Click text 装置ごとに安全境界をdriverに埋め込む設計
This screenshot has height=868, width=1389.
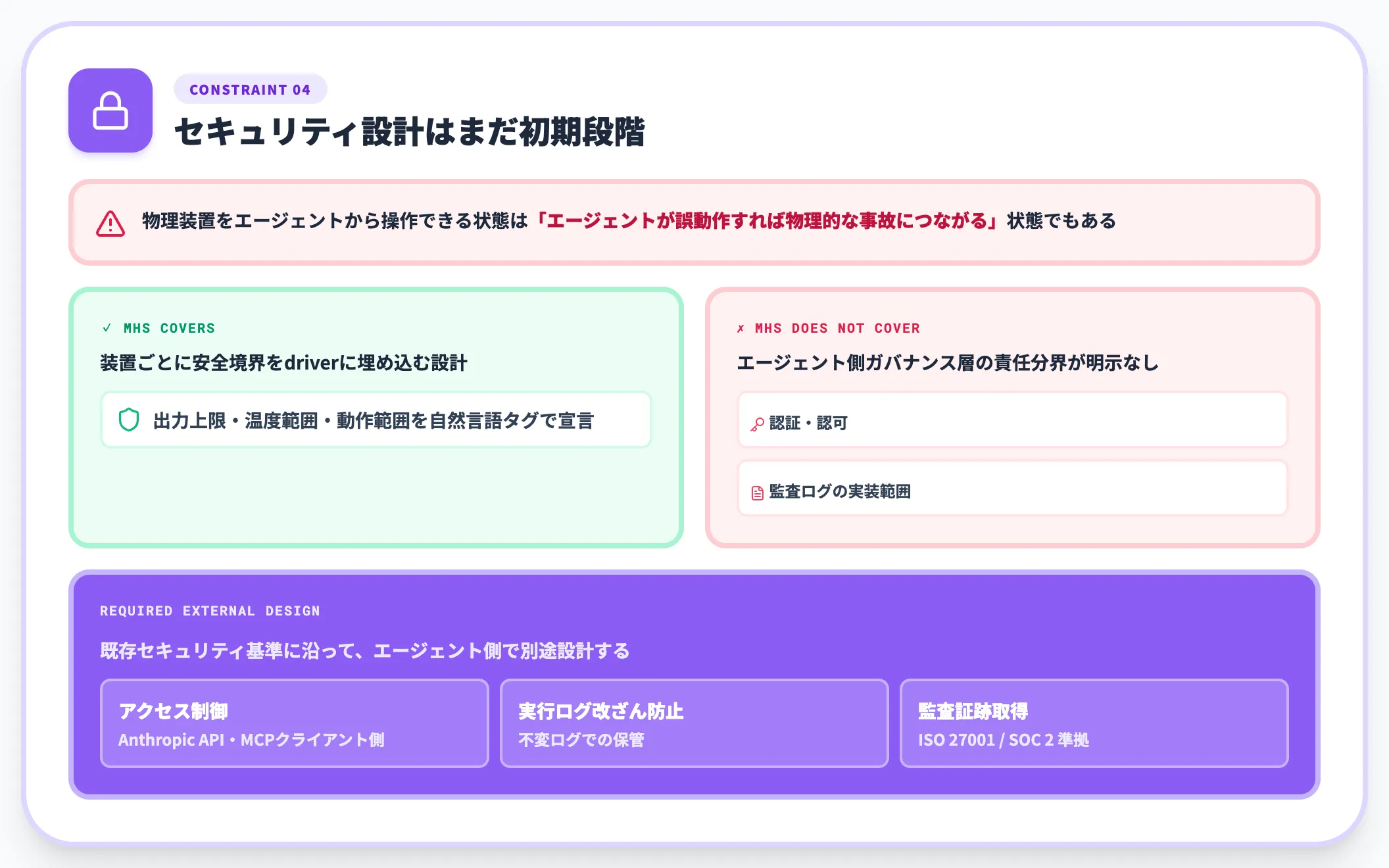(x=284, y=363)
